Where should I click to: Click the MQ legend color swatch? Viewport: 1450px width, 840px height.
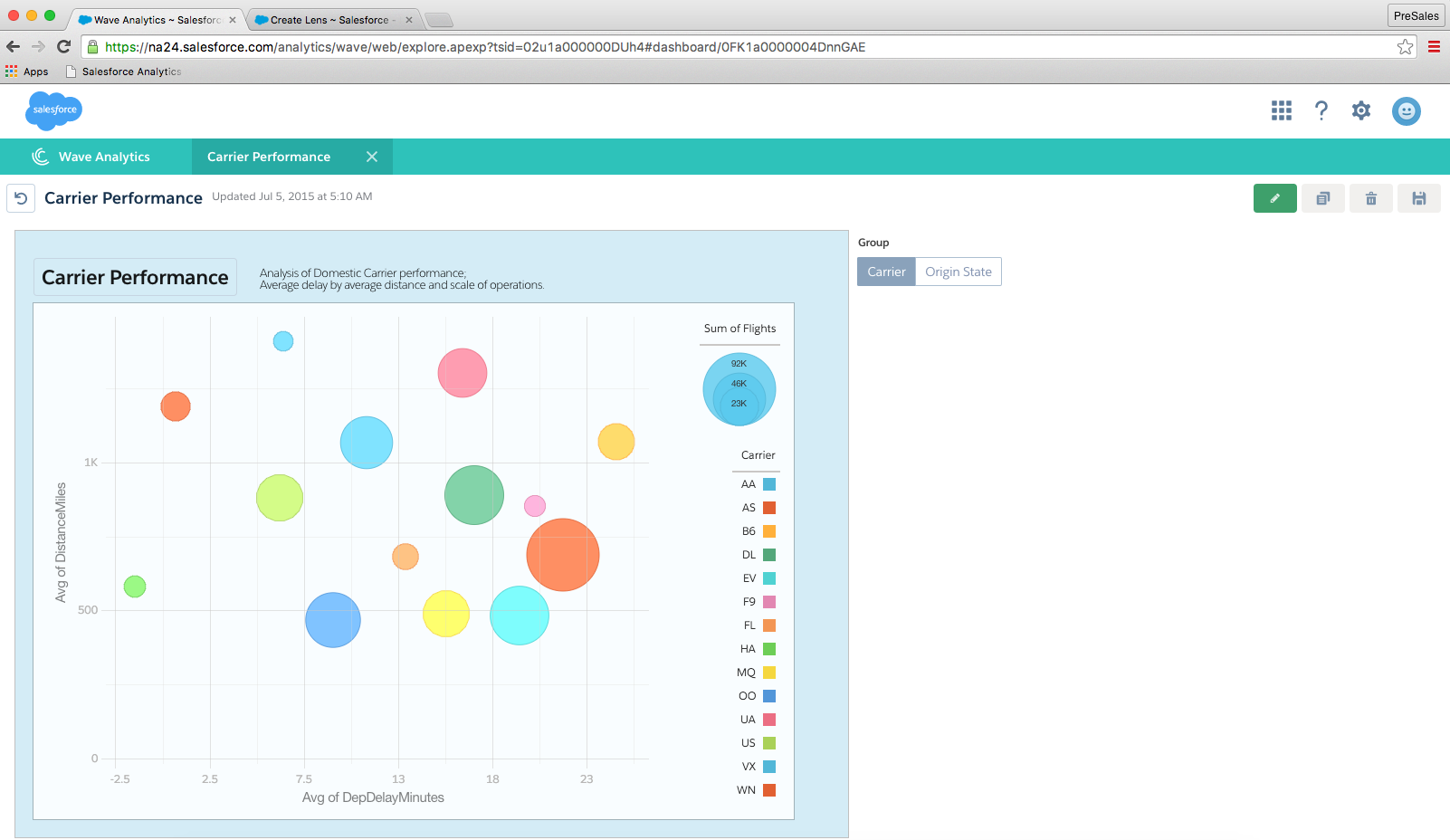pos(769,673)
